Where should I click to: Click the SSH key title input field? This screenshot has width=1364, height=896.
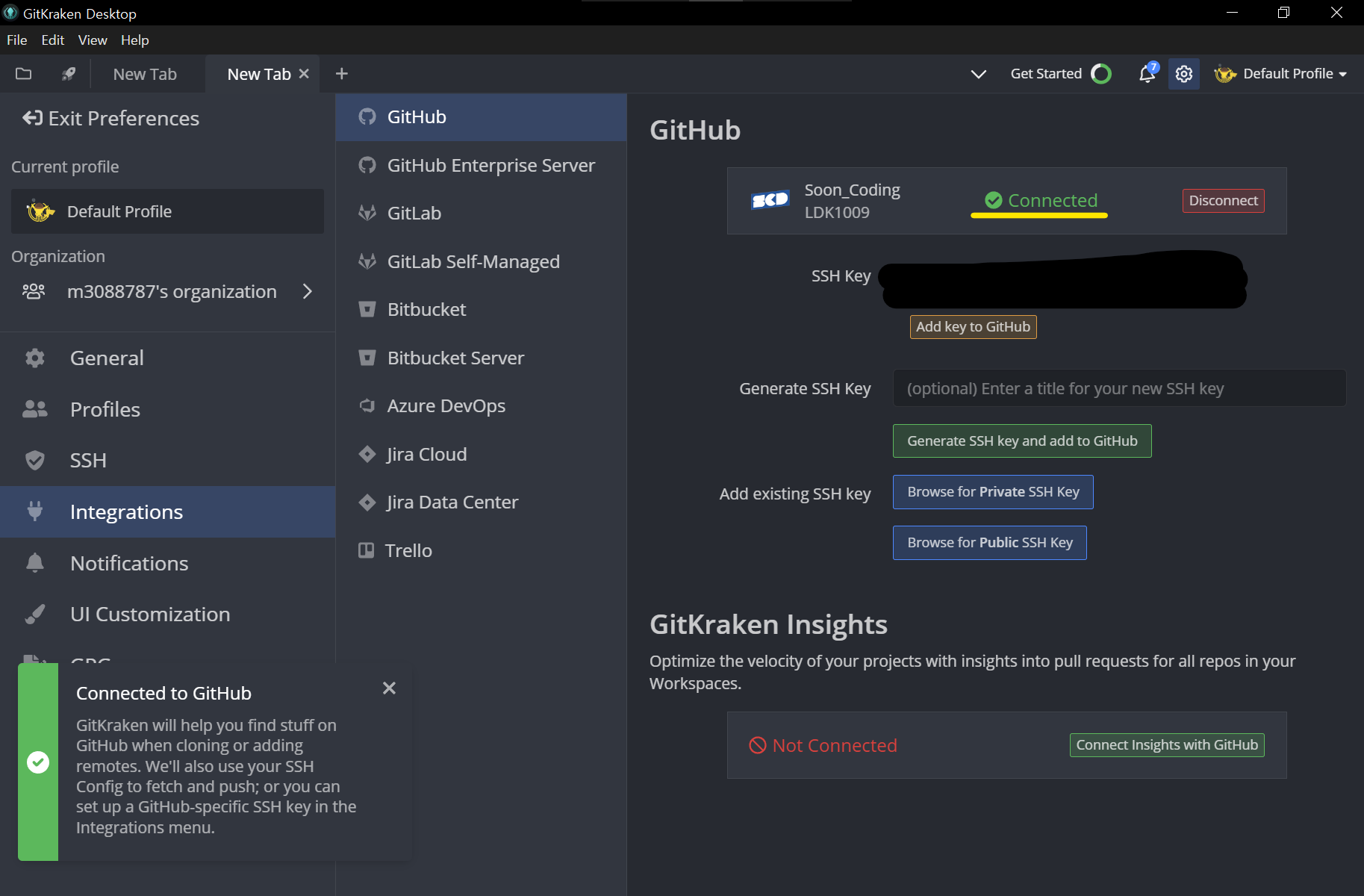tap(1119, 388)
